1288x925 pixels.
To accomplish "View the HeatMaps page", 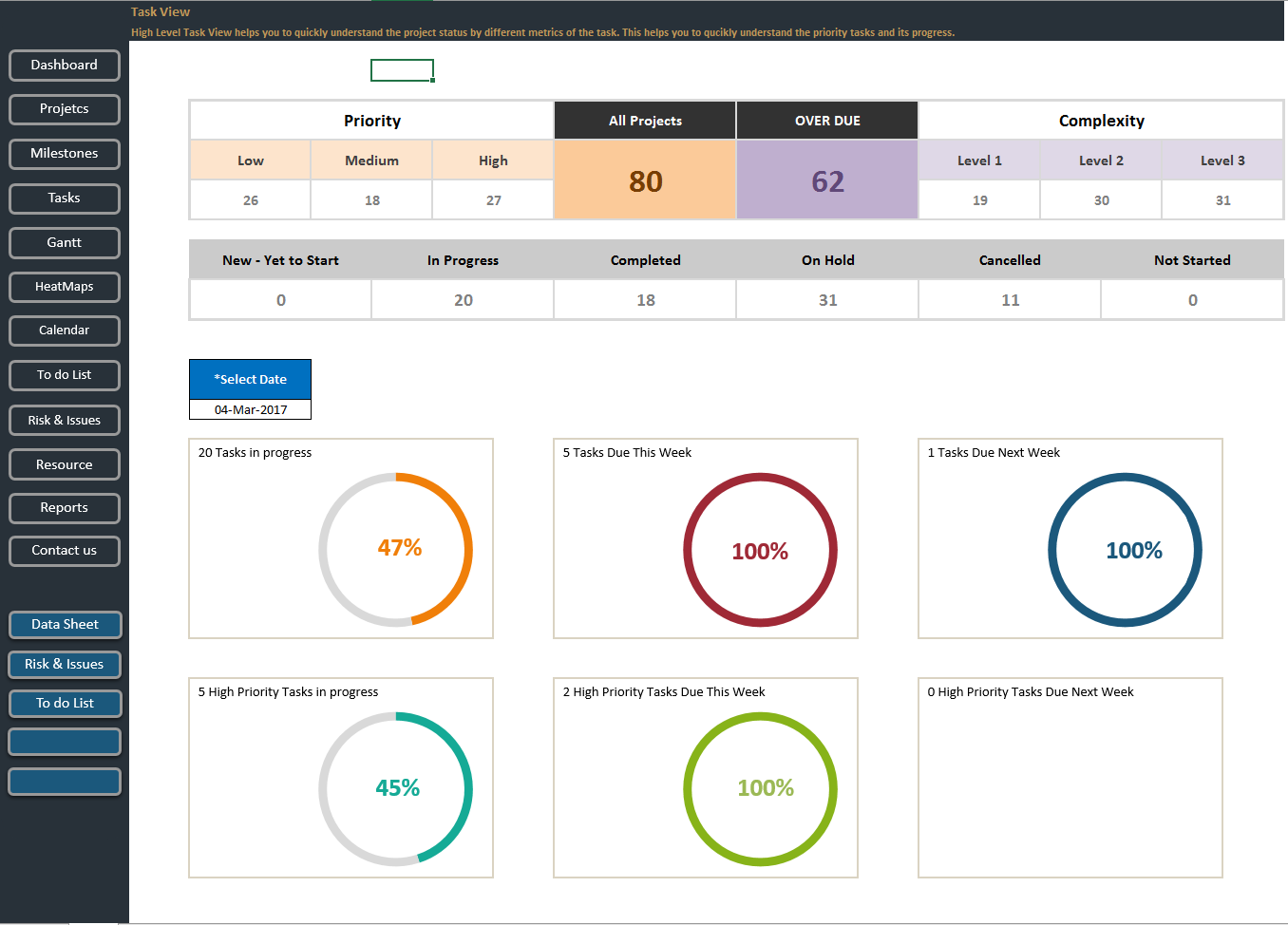I will (x=64, y=286).
